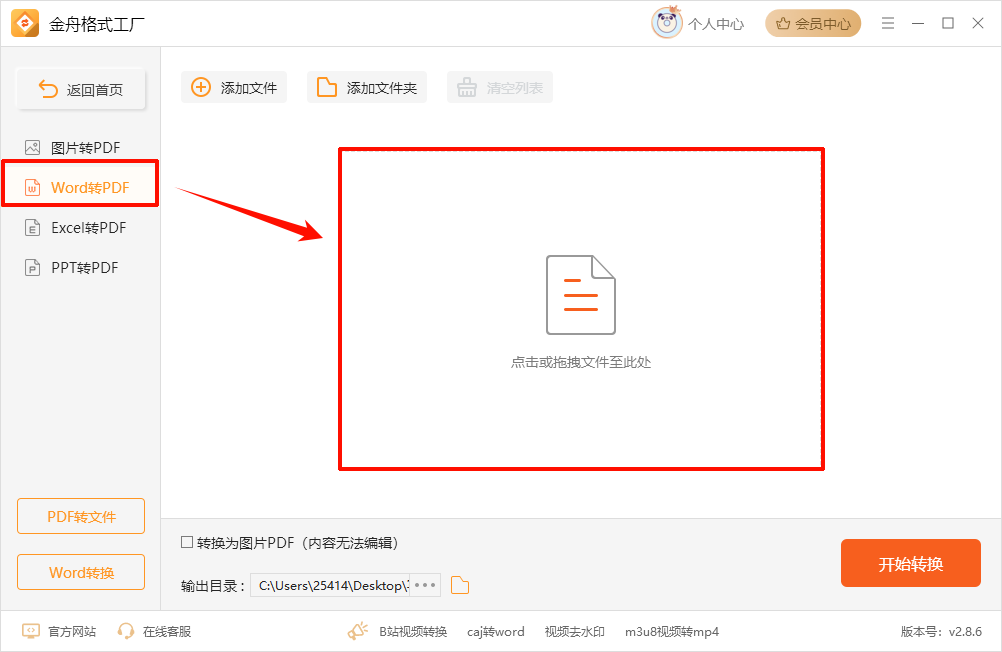Click the file drop zone area
The width and height of the screenshot is (1002, 652).
pos(580,307)
